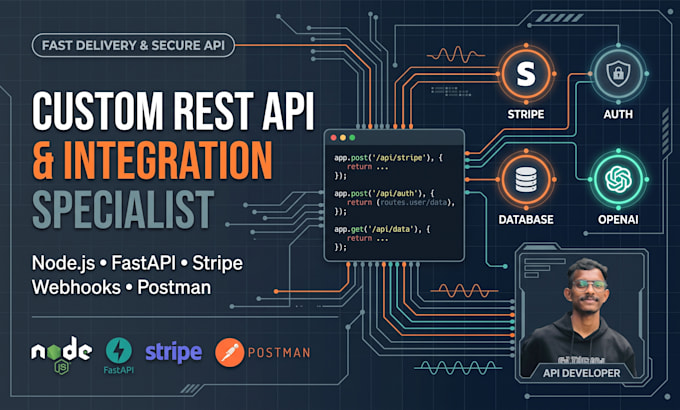The width and height of the screenshot is (680, 410).
Task: Click the developer portrait photo
Action: [579, 317]
